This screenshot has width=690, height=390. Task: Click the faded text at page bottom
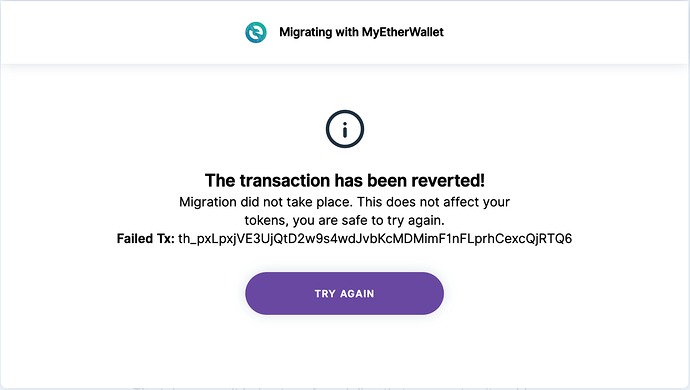click(x=330, y=388)
